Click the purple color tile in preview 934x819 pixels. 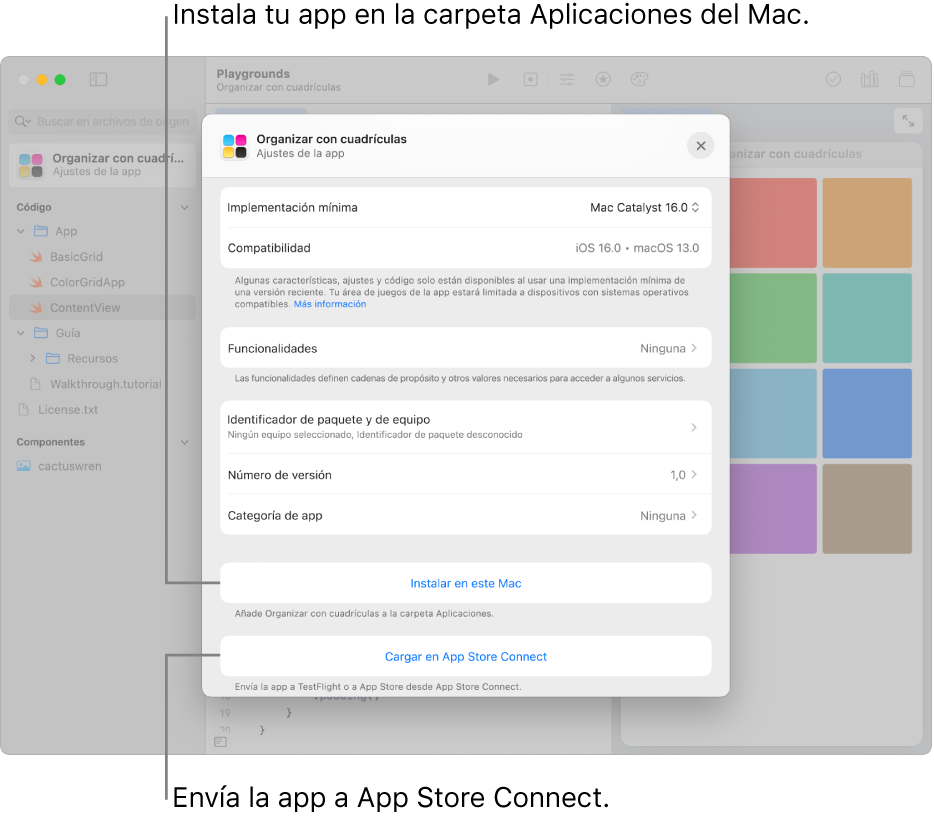click(773, 509)
